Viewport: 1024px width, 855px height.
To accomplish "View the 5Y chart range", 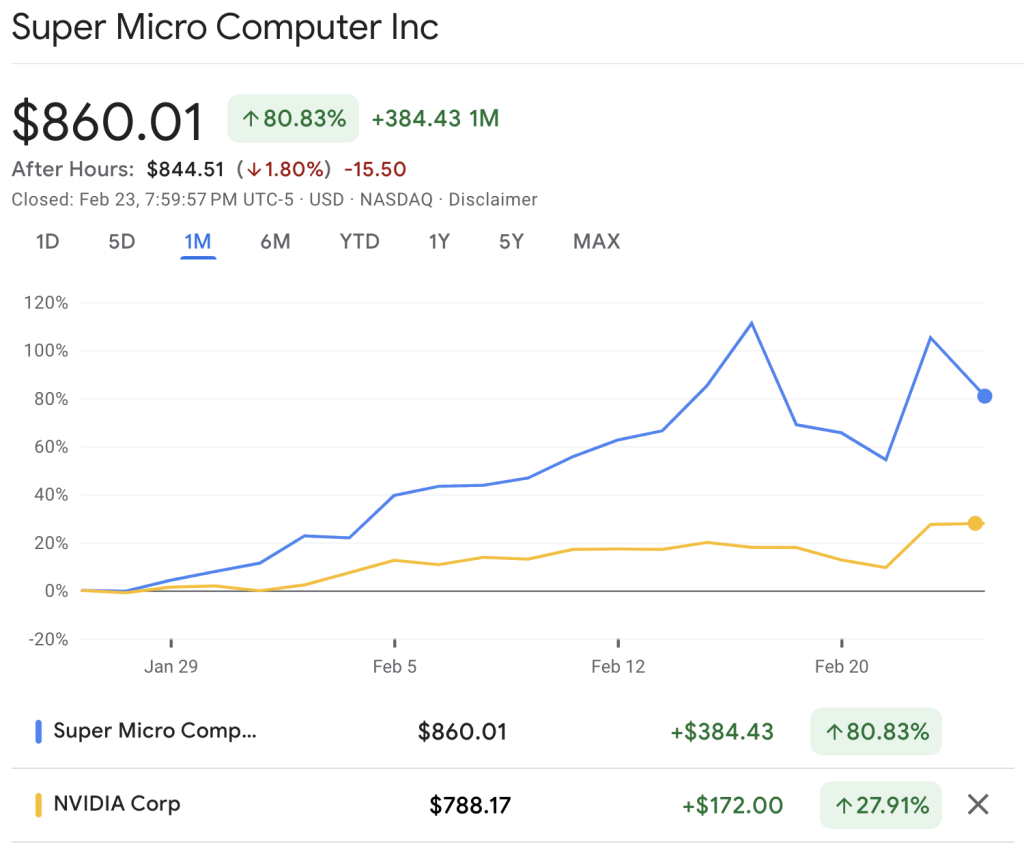I will (511, 241).
